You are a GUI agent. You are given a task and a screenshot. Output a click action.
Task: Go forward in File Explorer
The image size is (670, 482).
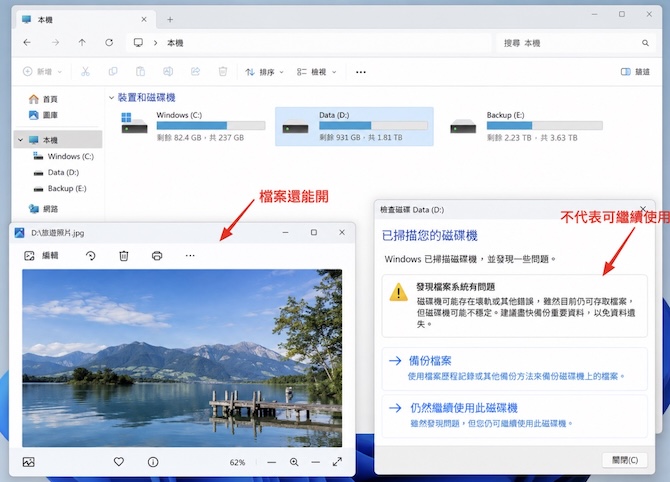[55, 42]
